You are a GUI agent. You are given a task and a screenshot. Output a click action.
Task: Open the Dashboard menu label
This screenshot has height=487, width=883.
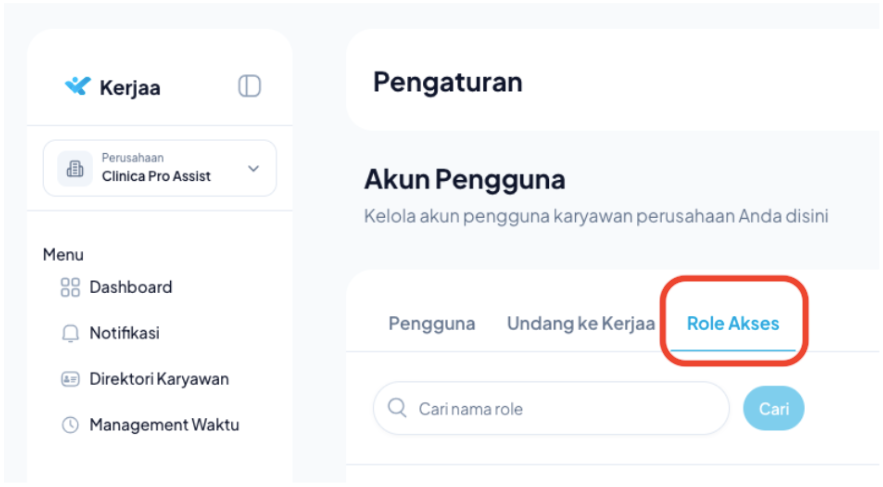pyautogui.click(x=131, y=288)
